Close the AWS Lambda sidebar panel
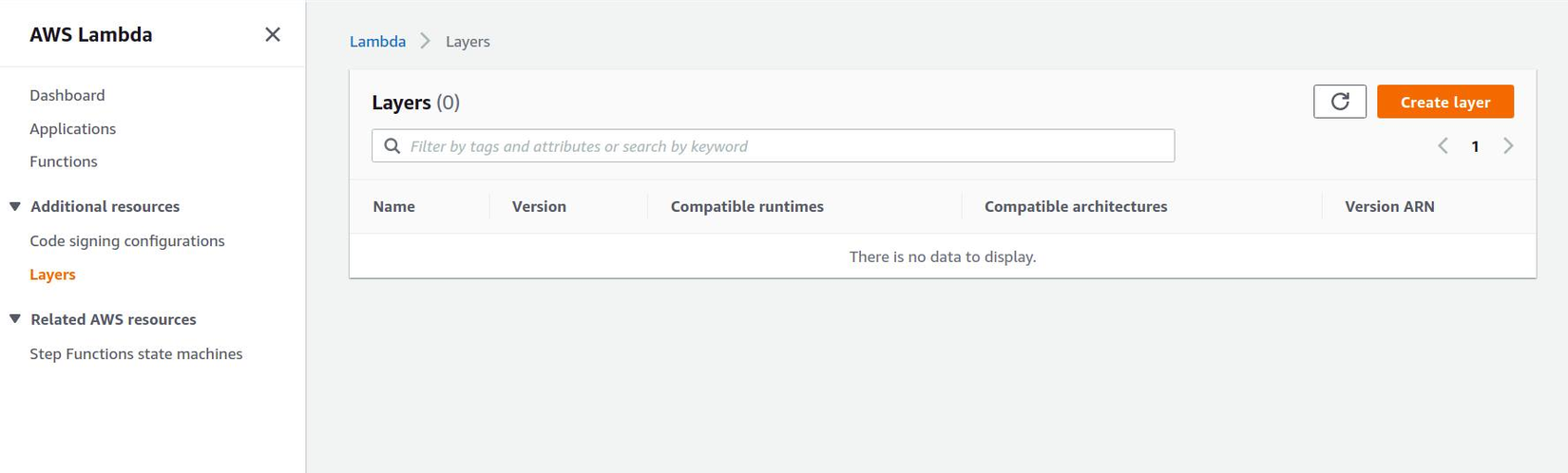This screenshot has width=1568, height=473. pyautogui.click(x=273, y=34)
